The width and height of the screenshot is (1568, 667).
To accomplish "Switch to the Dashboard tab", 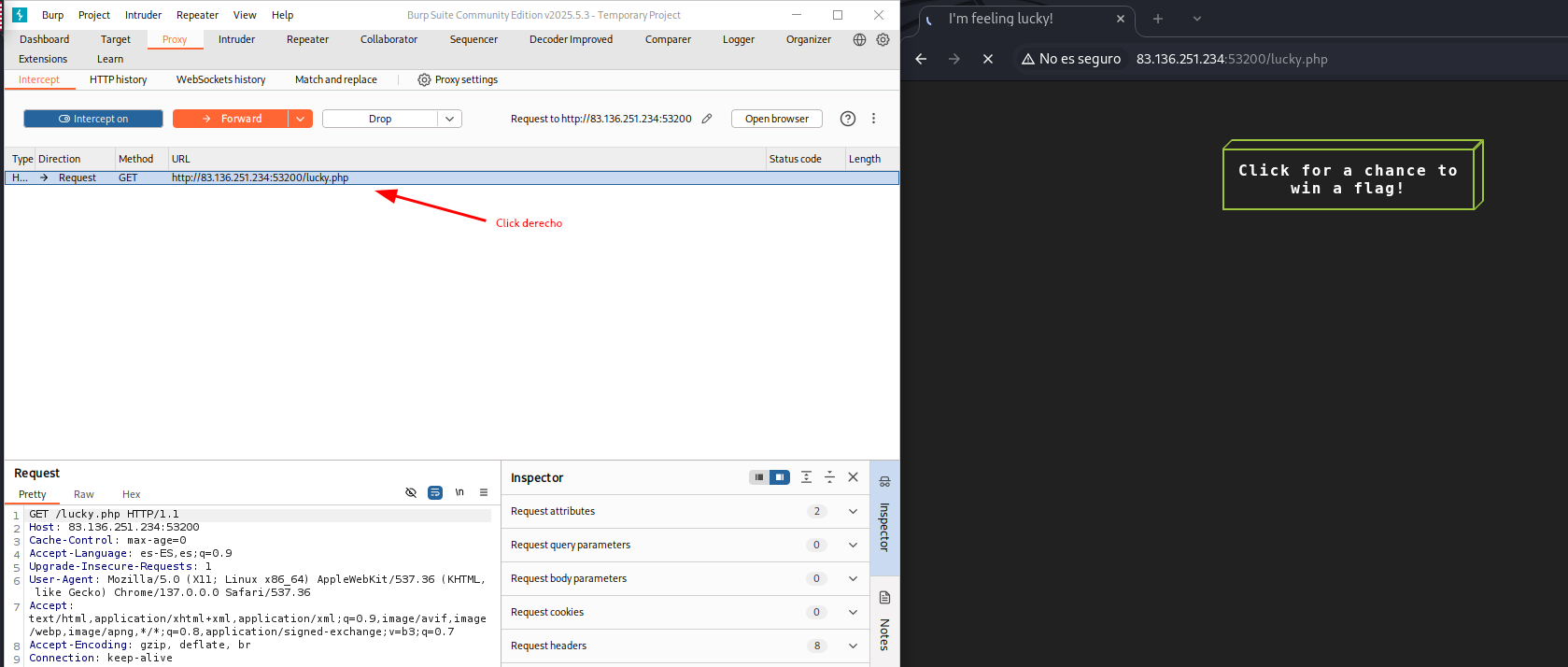I will coord(45,39).
